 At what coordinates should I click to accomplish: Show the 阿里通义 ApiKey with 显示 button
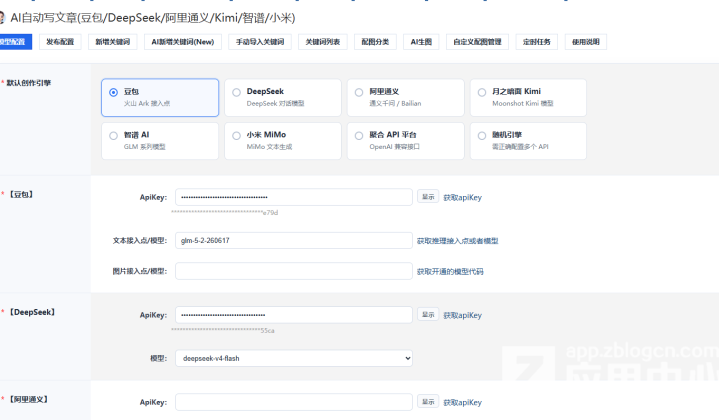pos(428,402)
